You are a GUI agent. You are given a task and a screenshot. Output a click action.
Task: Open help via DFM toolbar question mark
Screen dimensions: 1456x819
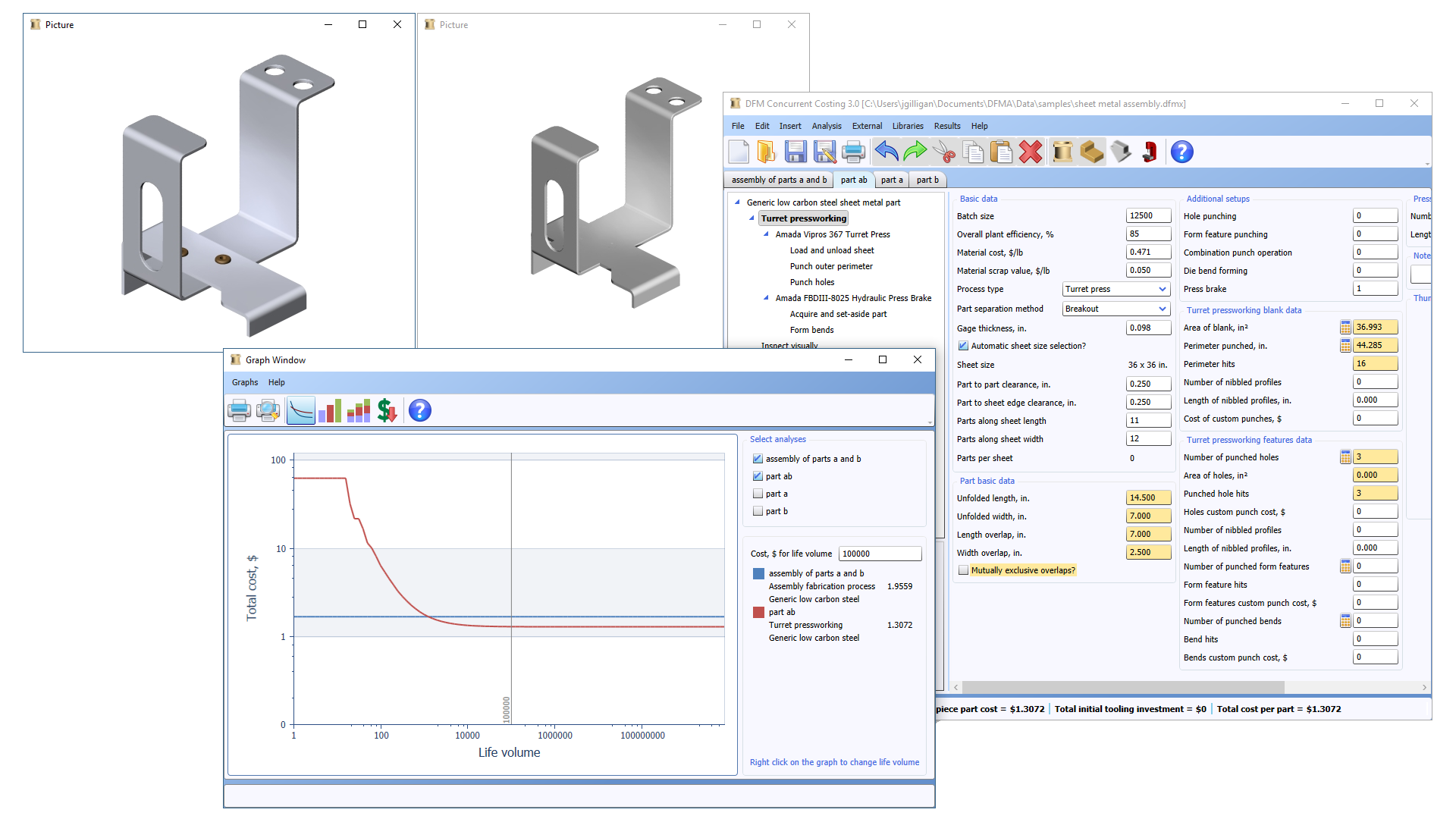(1181, 152)
